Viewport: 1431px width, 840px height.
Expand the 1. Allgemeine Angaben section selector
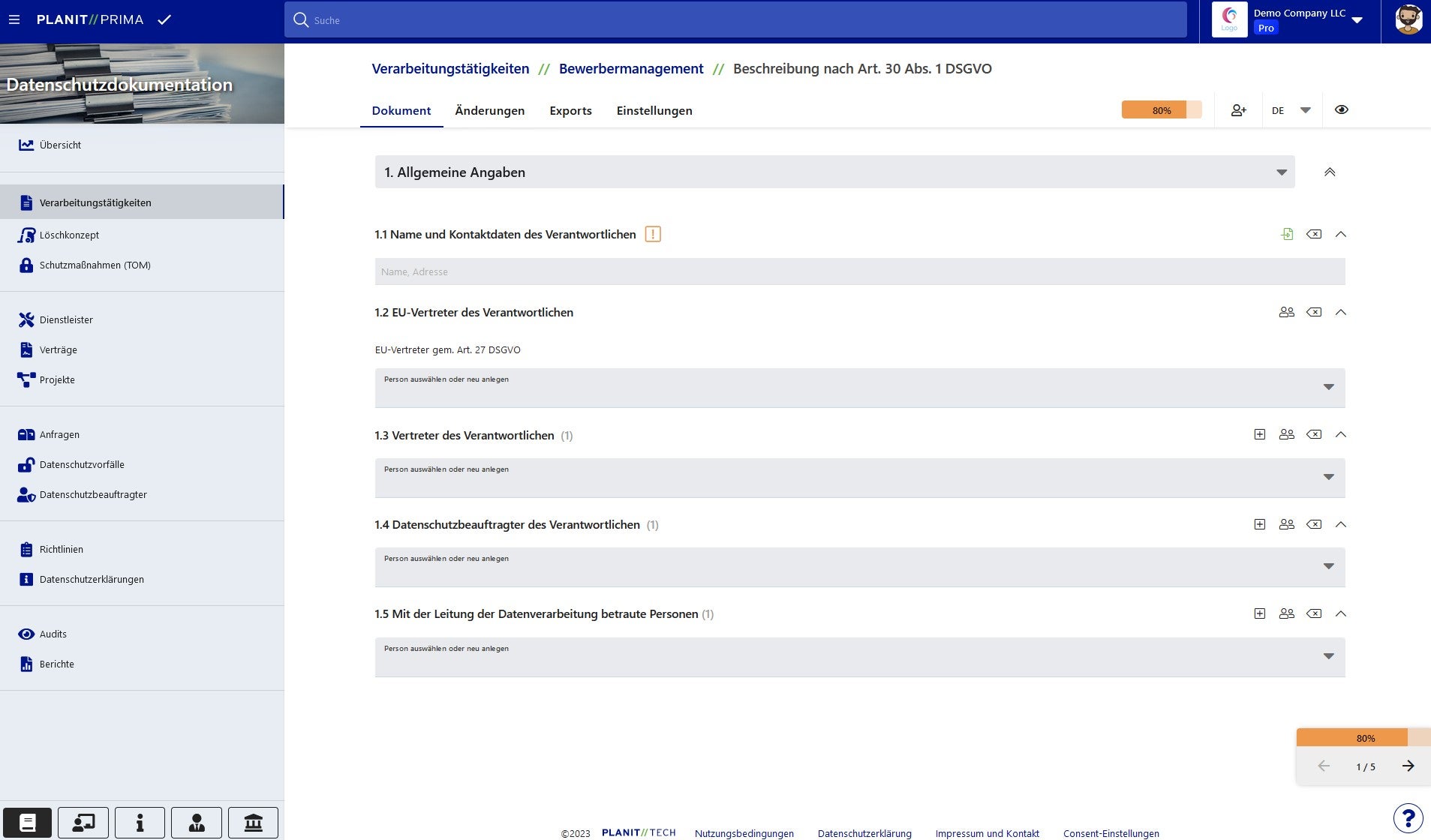[x=834, y=172]
